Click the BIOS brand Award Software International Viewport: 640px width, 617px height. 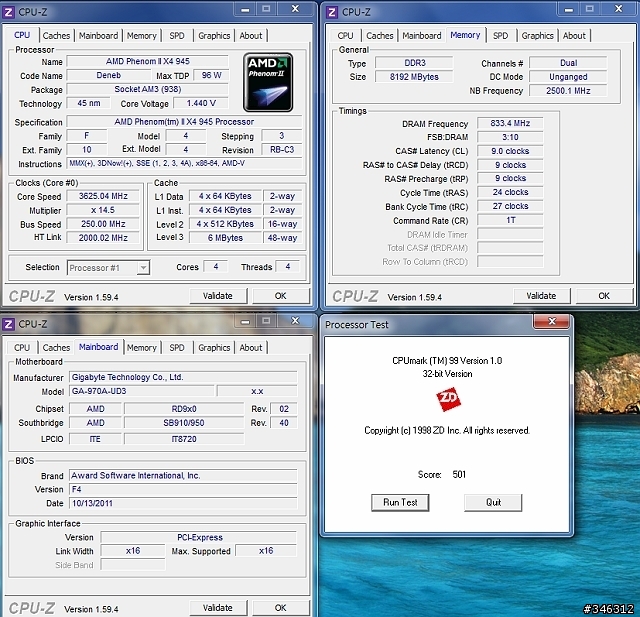tap(183, 475)
